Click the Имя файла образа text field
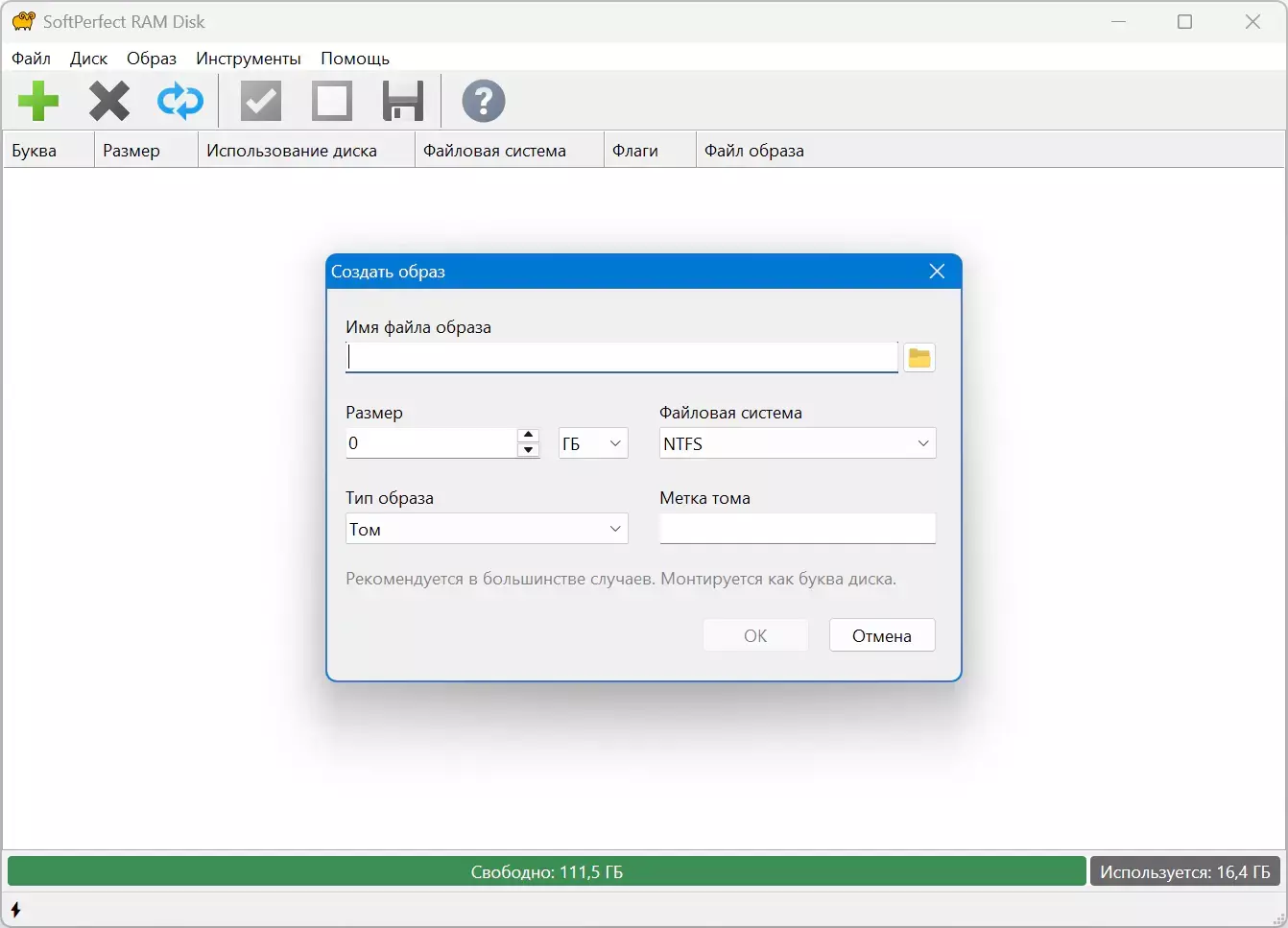1288x928 pixels. click(x=622, y=358)
